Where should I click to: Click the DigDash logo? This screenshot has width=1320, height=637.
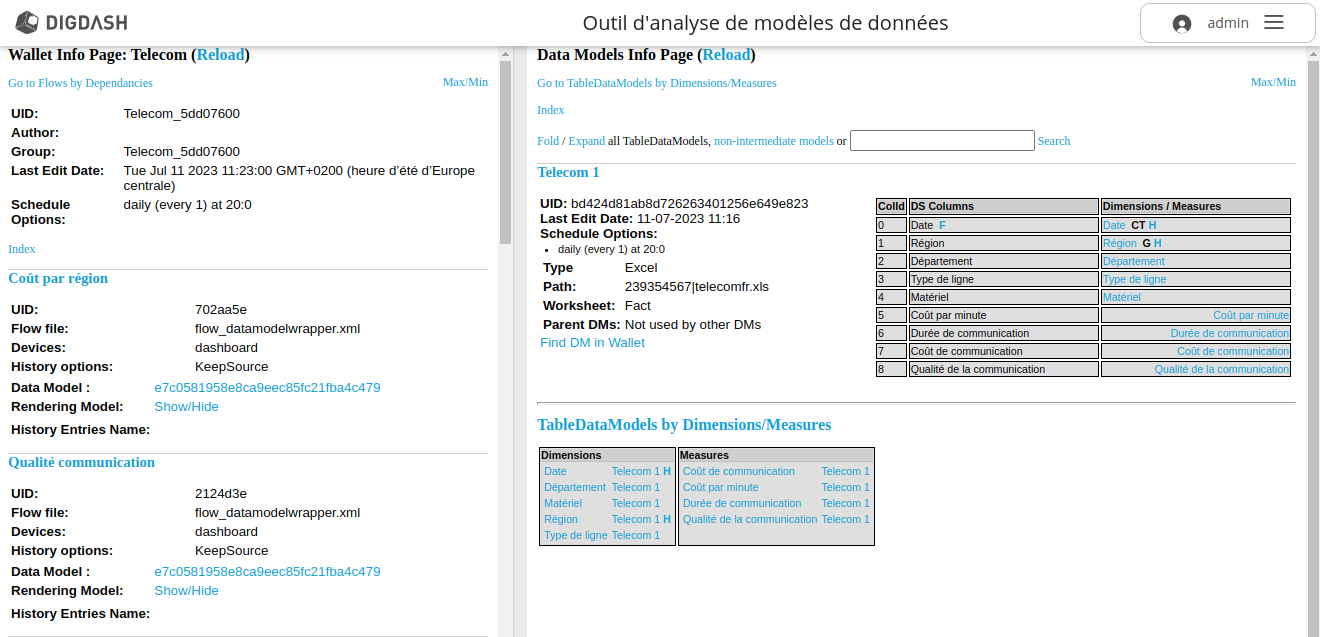click(x=68, y=22)
